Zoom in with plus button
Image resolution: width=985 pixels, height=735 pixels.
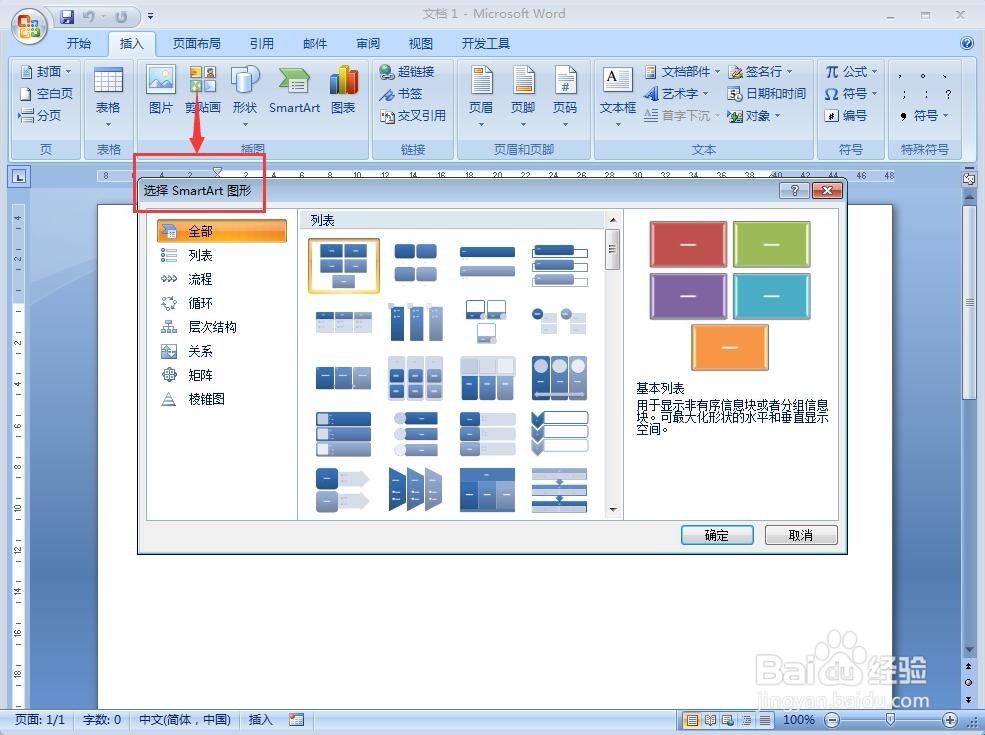click(x=949, y=720)
